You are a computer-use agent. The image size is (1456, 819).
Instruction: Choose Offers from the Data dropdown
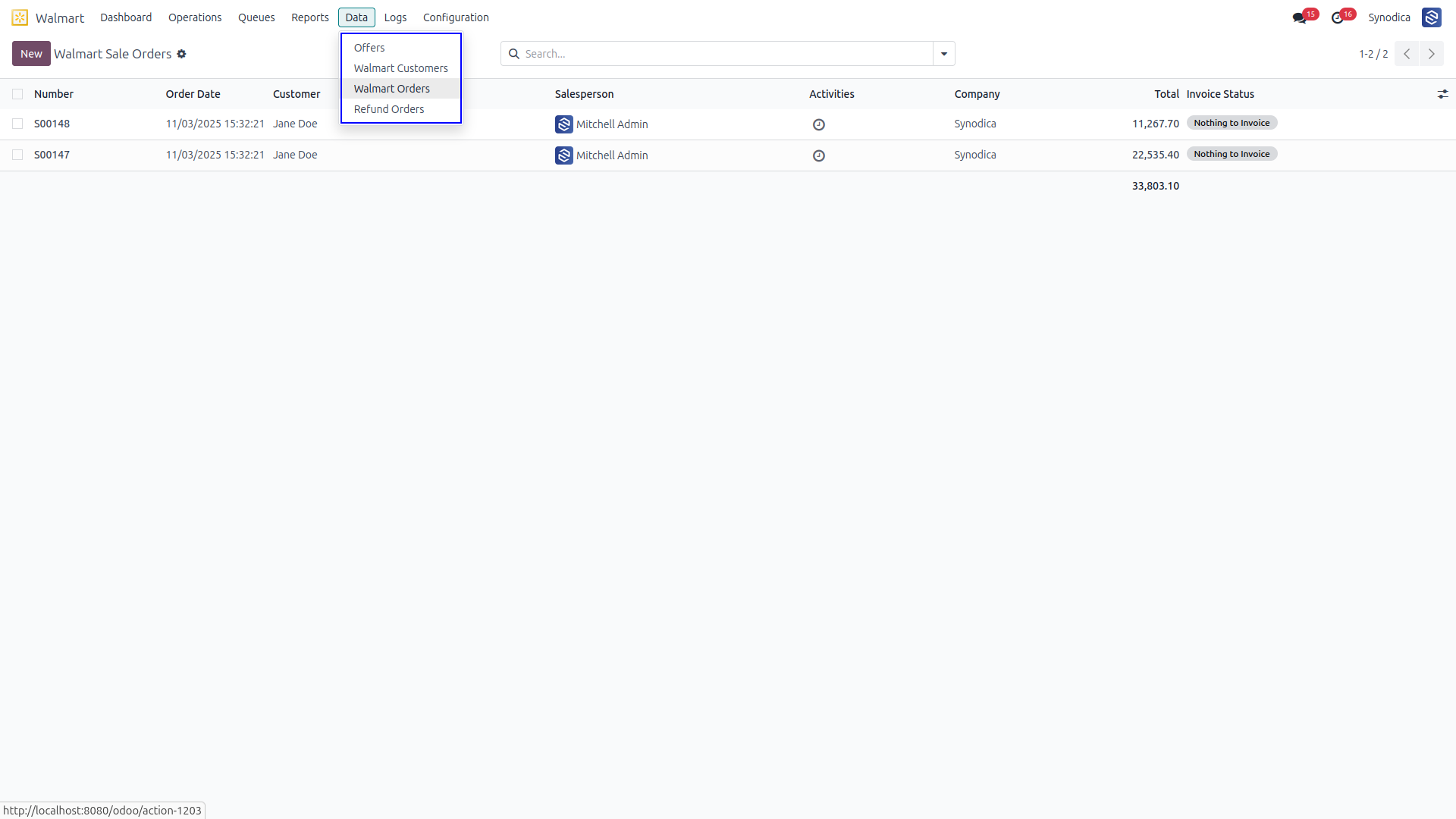pyautogui.click(x=401, y=48)
